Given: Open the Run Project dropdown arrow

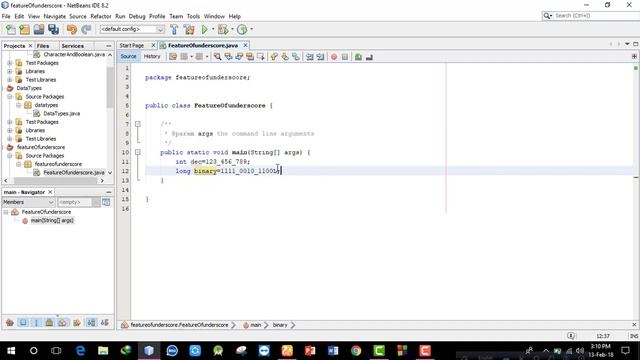Looking at the screenshot, I should point(213,29).
